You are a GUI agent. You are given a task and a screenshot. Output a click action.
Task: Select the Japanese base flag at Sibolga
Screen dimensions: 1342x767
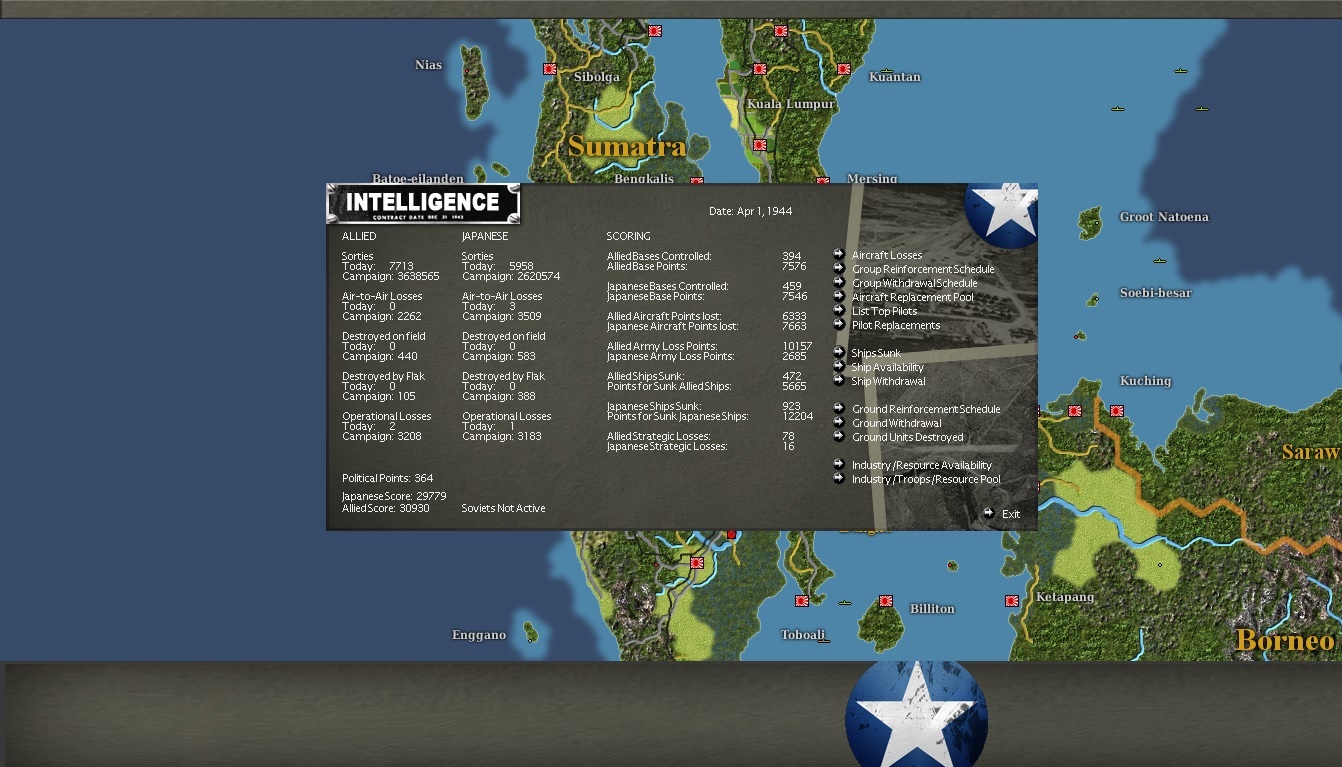click(x=549, y=69)
